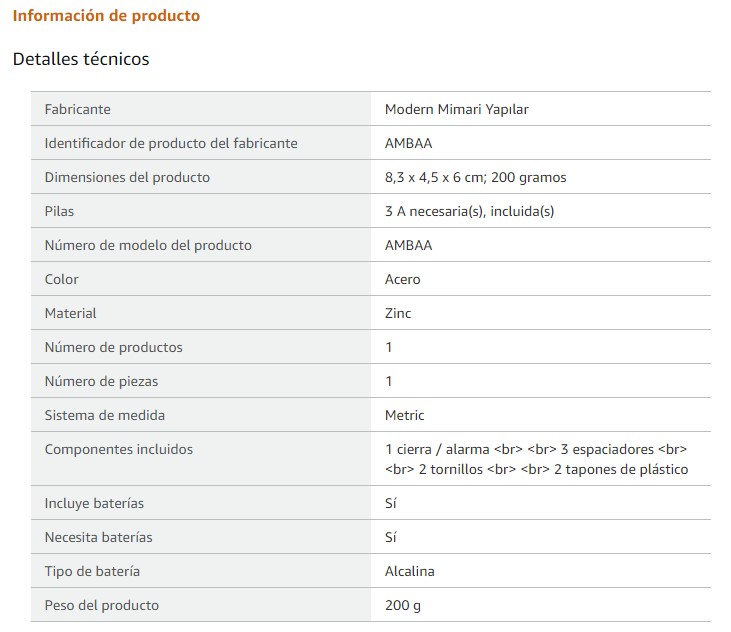Select the "Zinc" material value

(398, 313)
